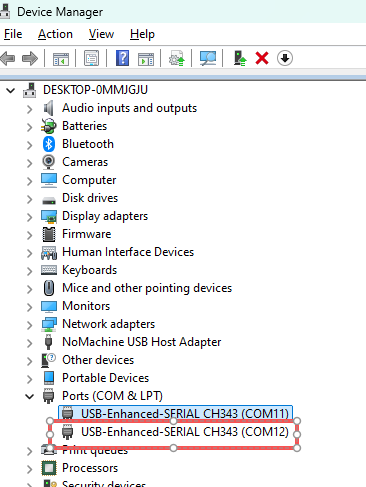The image size is (366, 487).
Task: Expand Audio inputs and outputs chevron
Action: click(x=30, y=109)
